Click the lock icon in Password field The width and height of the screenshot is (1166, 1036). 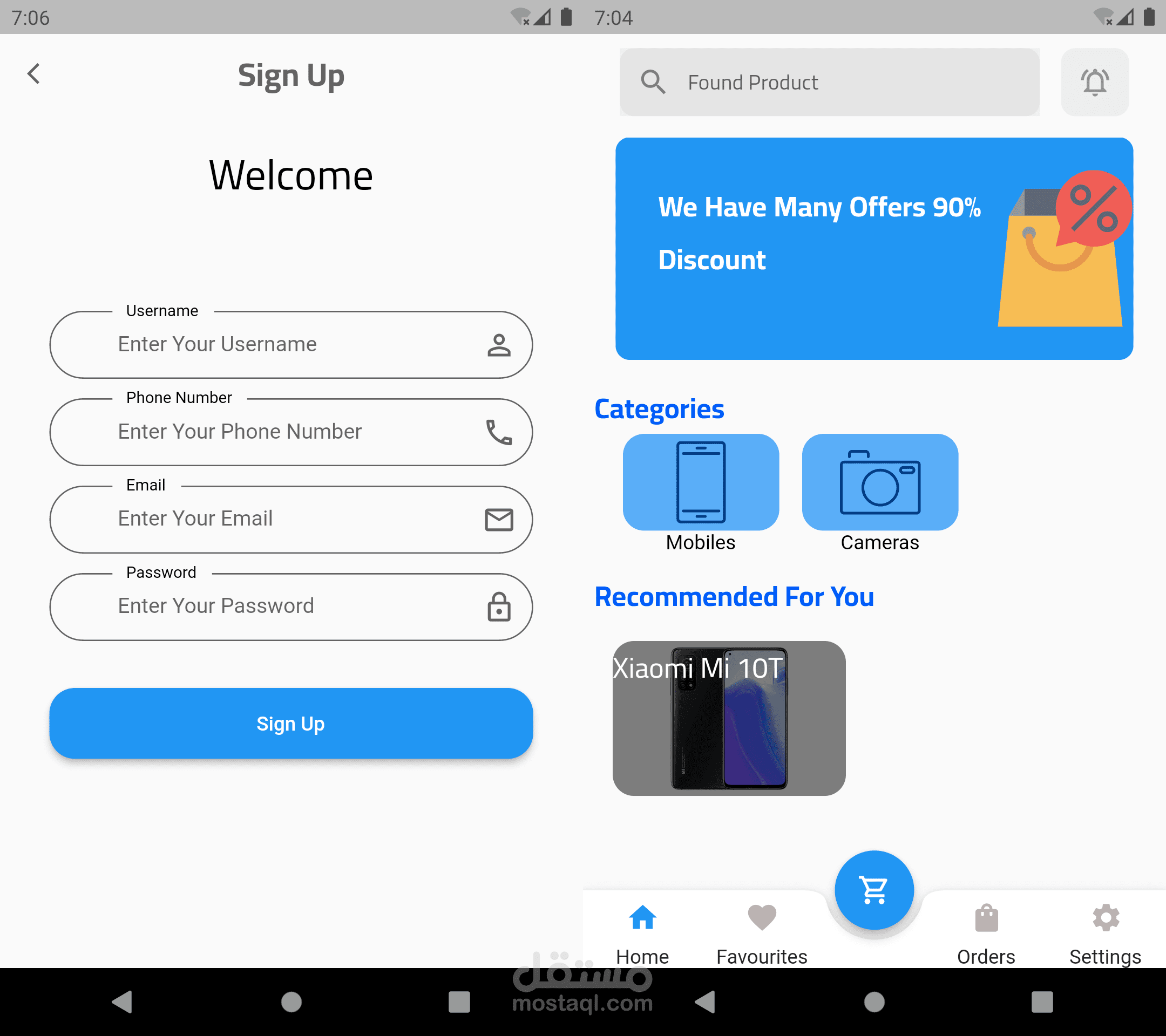click(499, 606)
